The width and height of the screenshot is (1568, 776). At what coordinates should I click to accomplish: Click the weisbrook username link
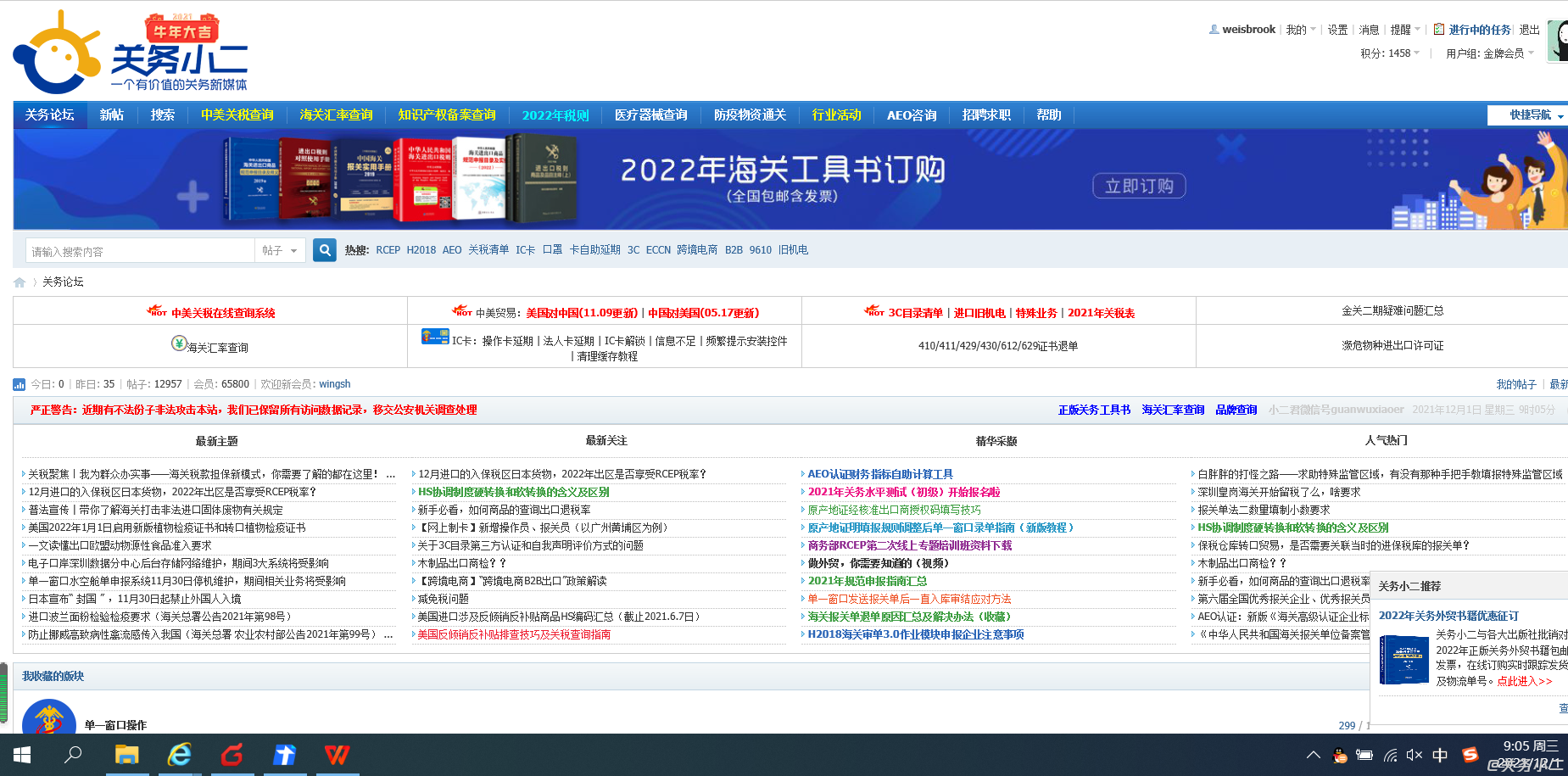point(1248,30)
